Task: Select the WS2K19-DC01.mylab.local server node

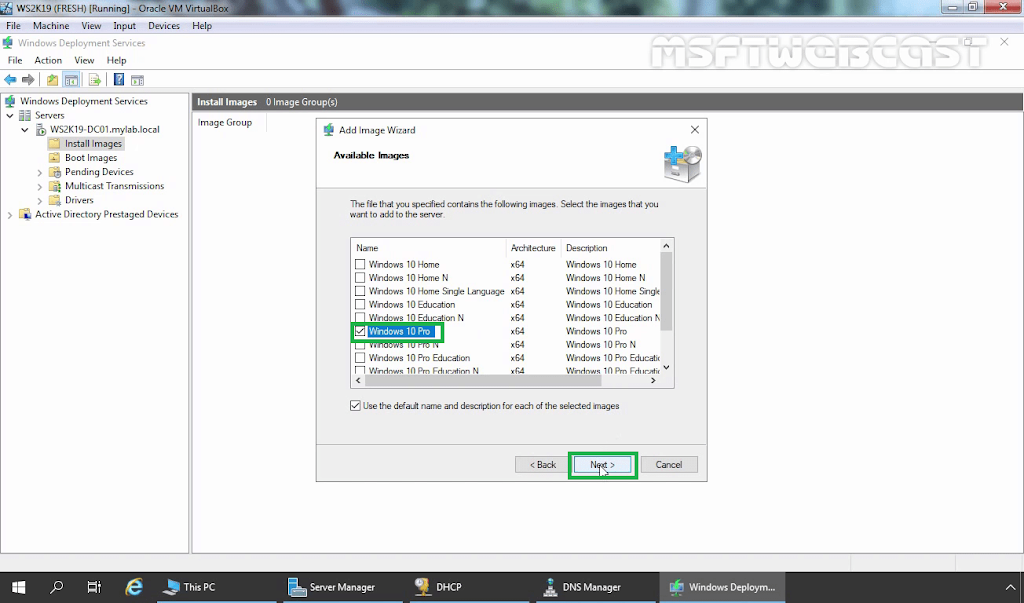Action: point(104,129)
